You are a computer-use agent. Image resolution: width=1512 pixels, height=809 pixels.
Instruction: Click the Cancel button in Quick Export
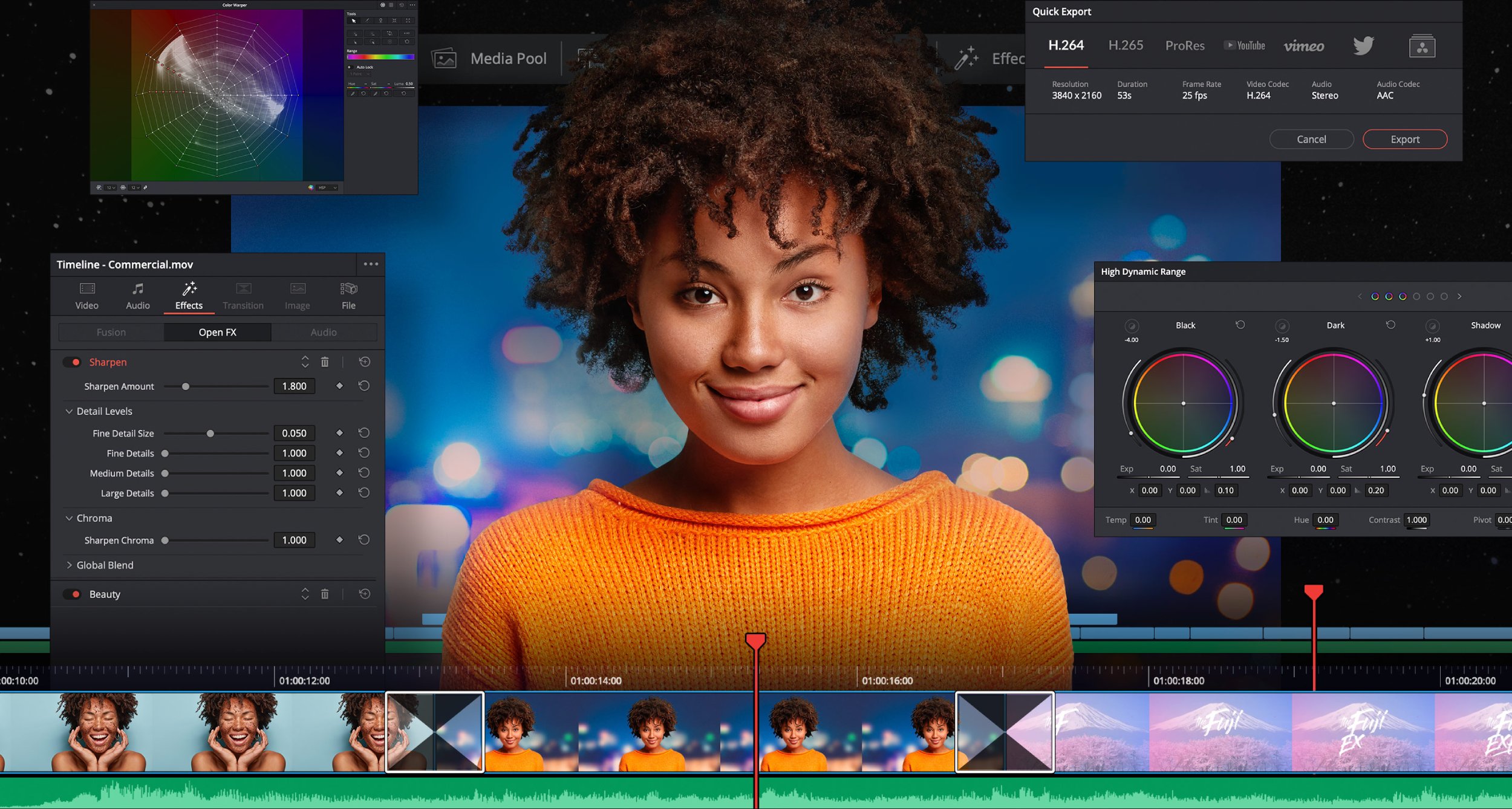[x=1311, y=139]
